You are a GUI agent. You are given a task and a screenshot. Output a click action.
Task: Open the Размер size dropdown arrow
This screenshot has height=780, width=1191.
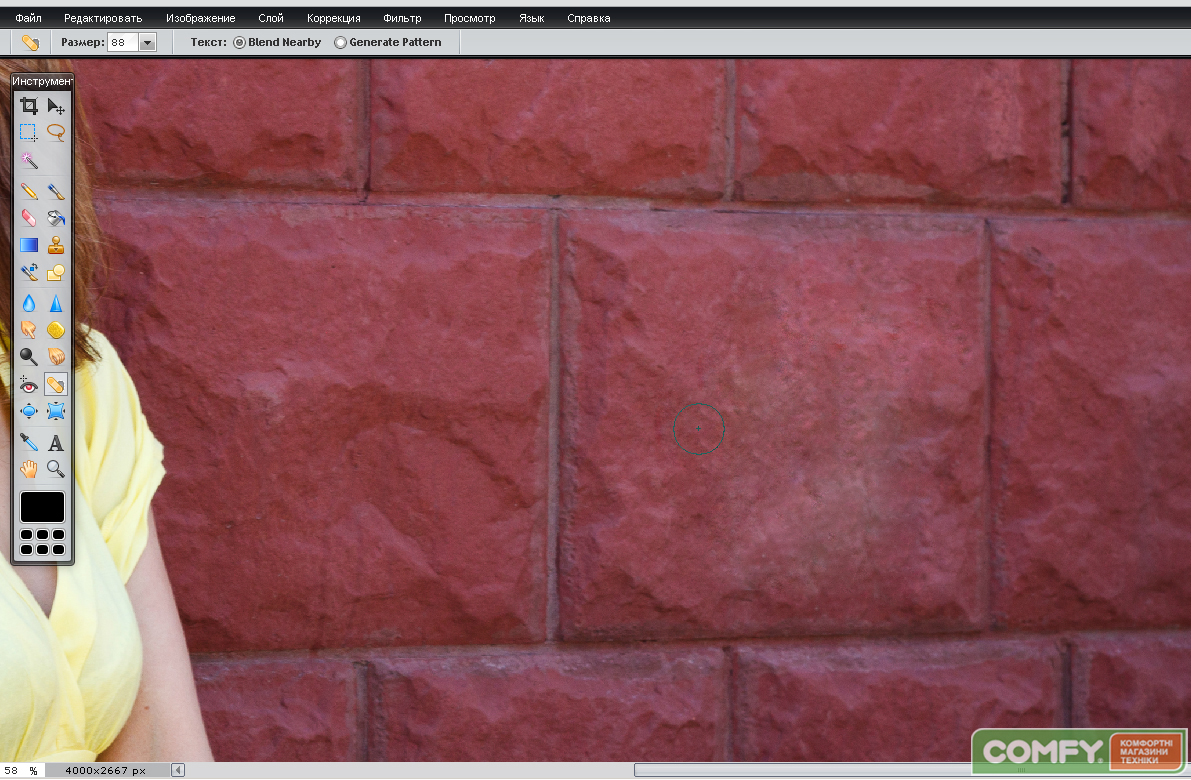click(148, 43)
